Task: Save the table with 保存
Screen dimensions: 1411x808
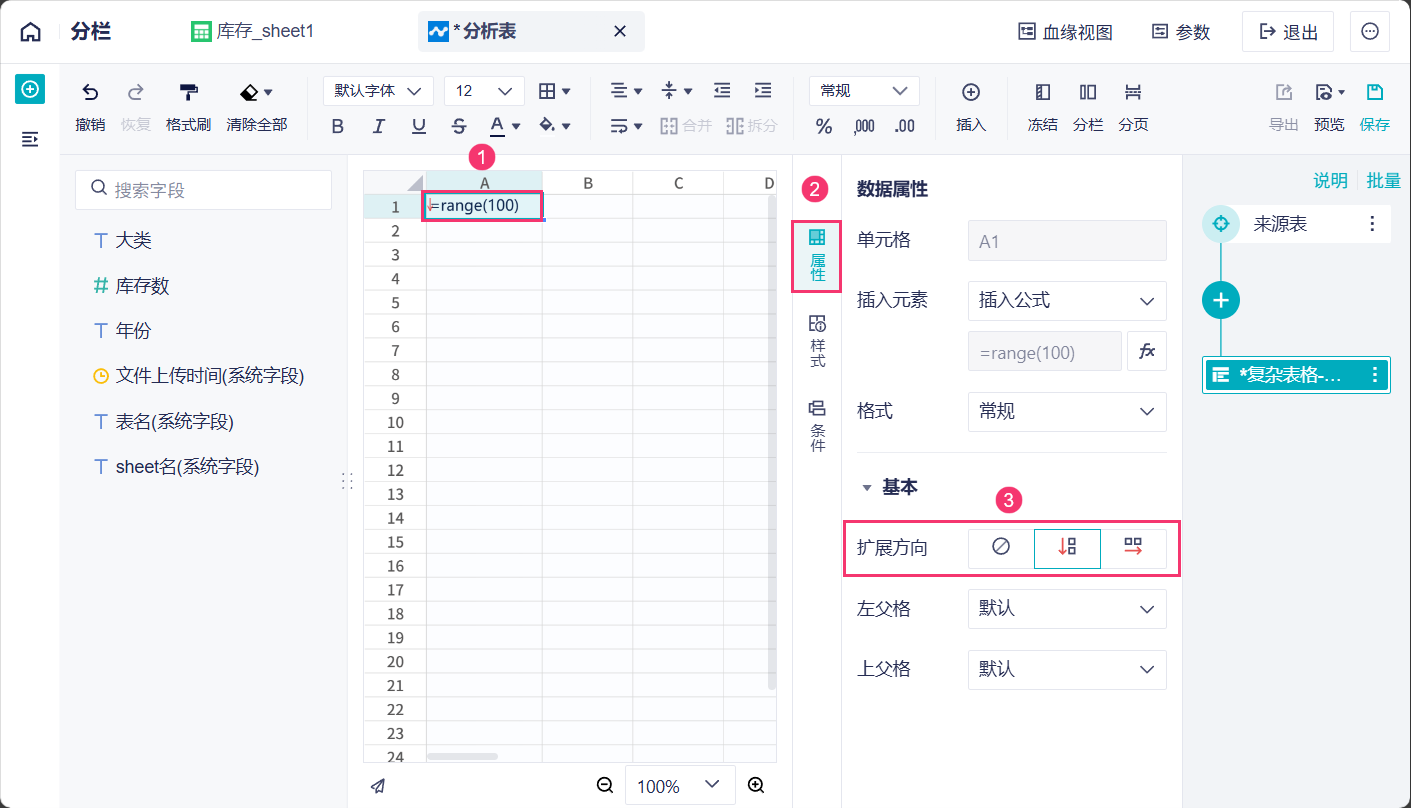Action: pyautogui.click(x=1375, y=108)
